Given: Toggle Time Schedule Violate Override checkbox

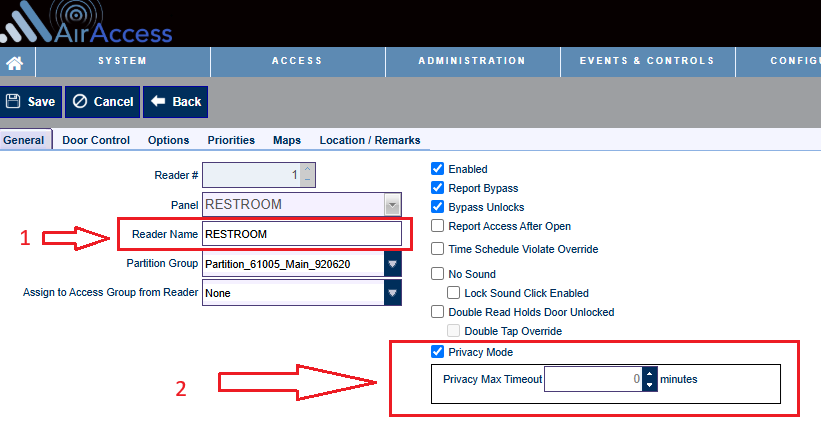Looking at the screenshot, I should pos(437,248).
